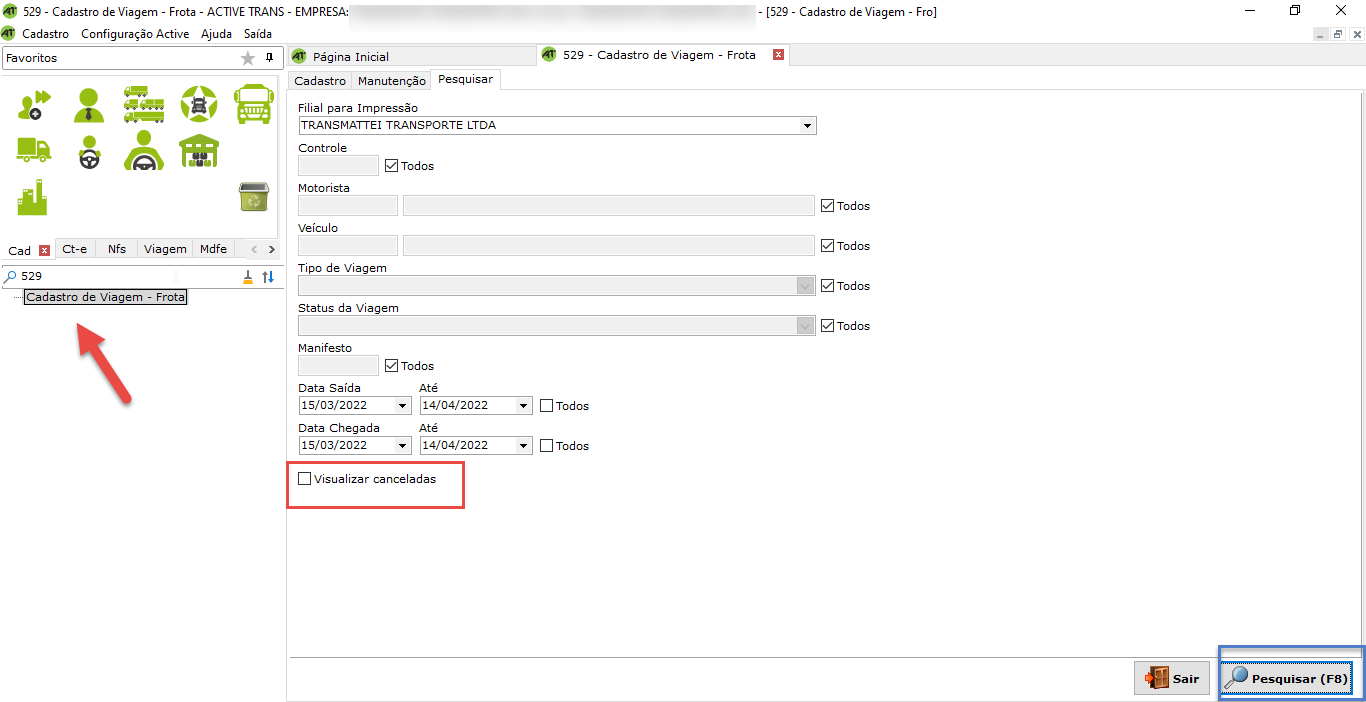Image resolution: width=1366 pixels, height=702 pixels.
Task: Click the recycle bin icon in Favoritos
Action: point(253,197)
